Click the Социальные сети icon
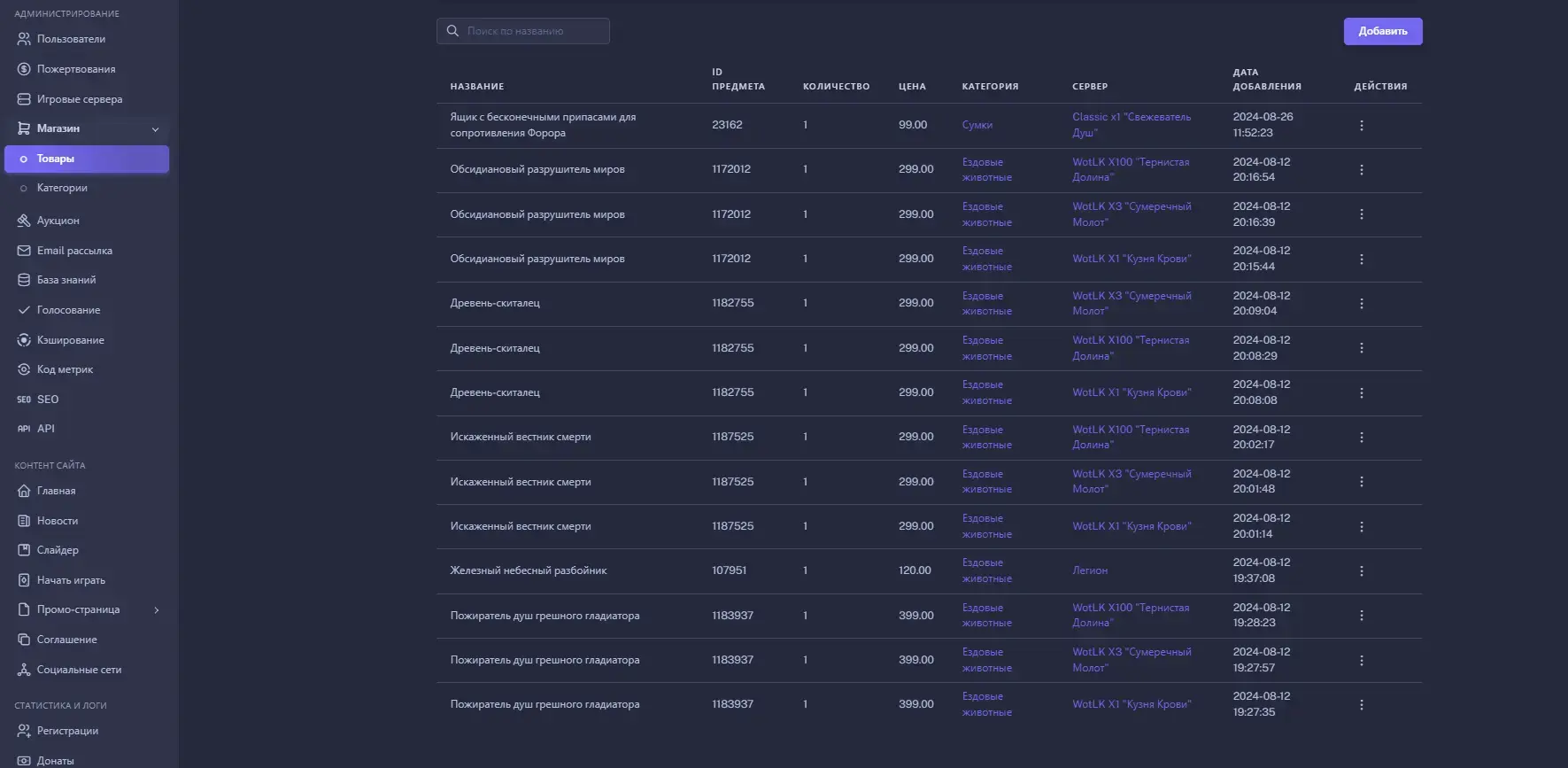Viewport: 1568px width, 768px height. [x=24, y=670]
